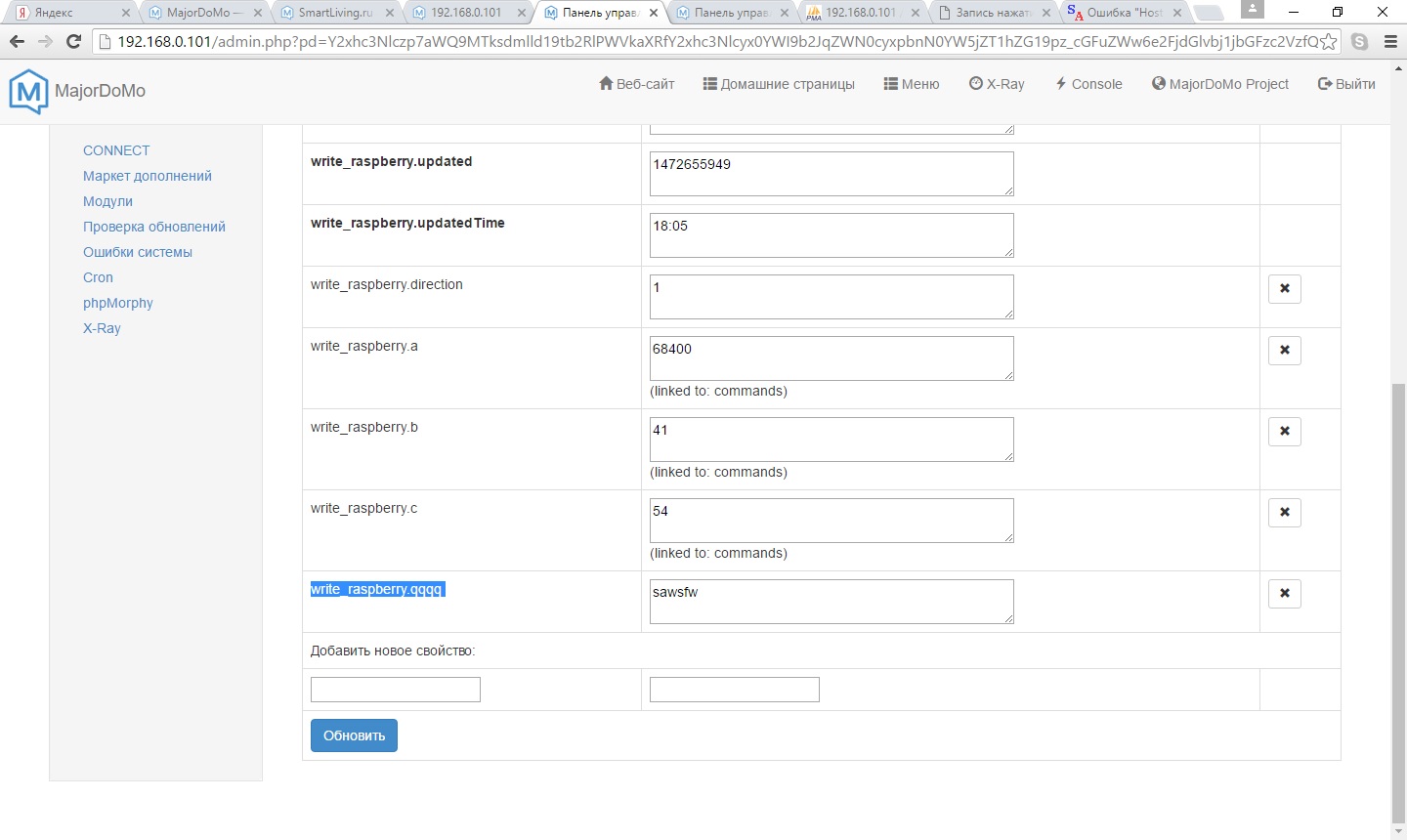This screenshot has height=840, width=1407.
Task: Click the write_raspberry.direction value field
Action: [x=831, y=297]
